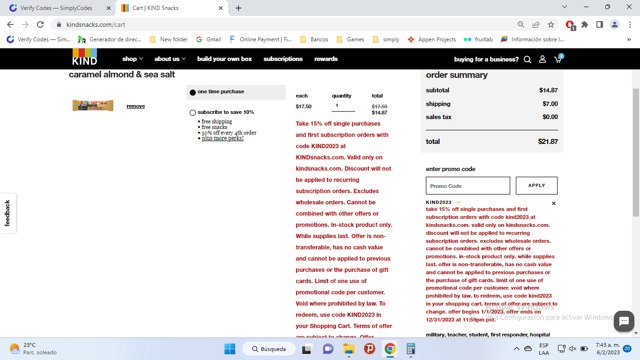Open Chrome three-dot menu
Viewport: 640px width, 360px height.
tap(629, 24)
